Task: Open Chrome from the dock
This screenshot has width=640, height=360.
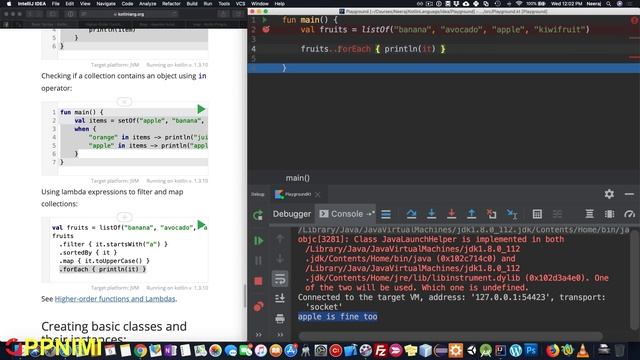Action: coord(140,350)
